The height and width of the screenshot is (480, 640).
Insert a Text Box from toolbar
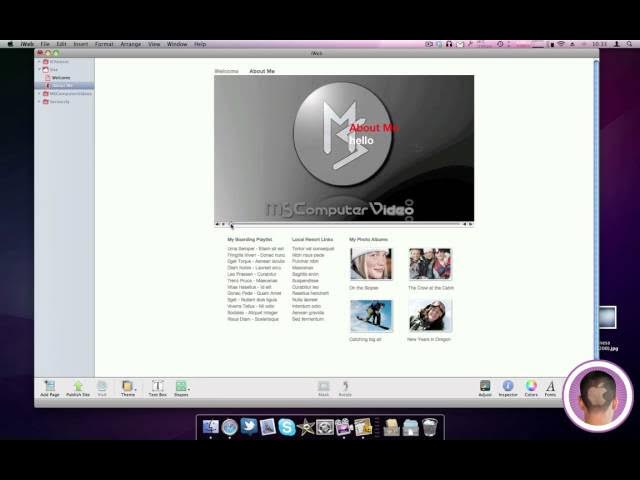[157, 386]
